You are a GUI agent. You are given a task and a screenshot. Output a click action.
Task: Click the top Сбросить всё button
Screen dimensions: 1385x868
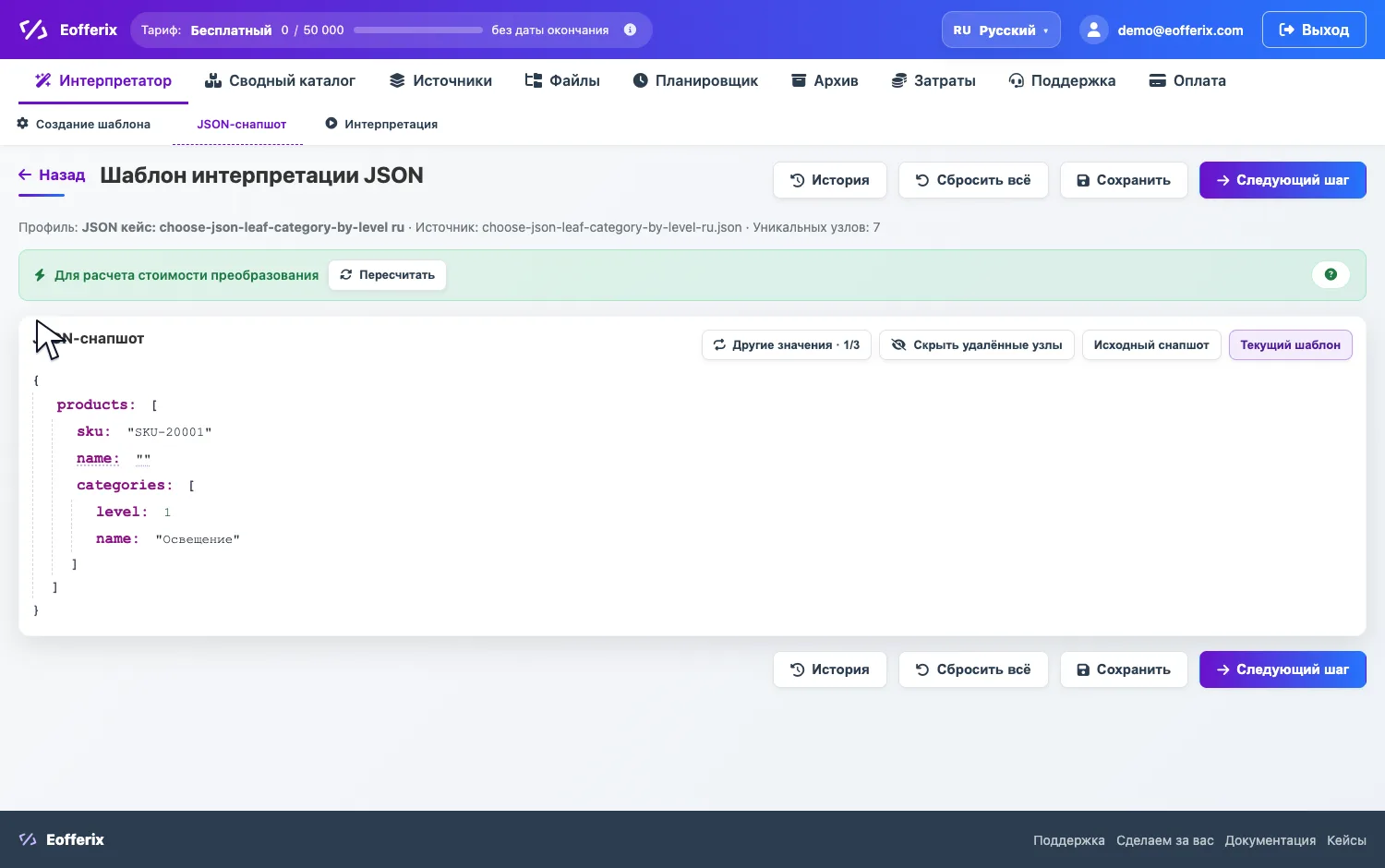pos(973,180)
